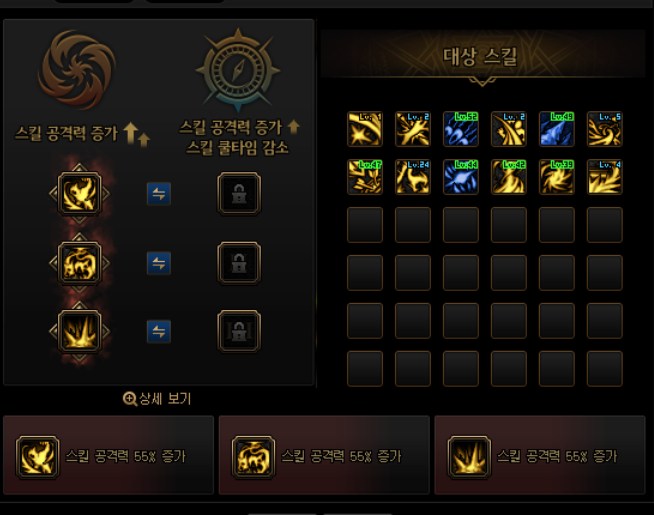The width and height of the screenshot is (654, 515).
Task: Choose the Lv.4 skill icon
Action: click(x=604, y=177)
